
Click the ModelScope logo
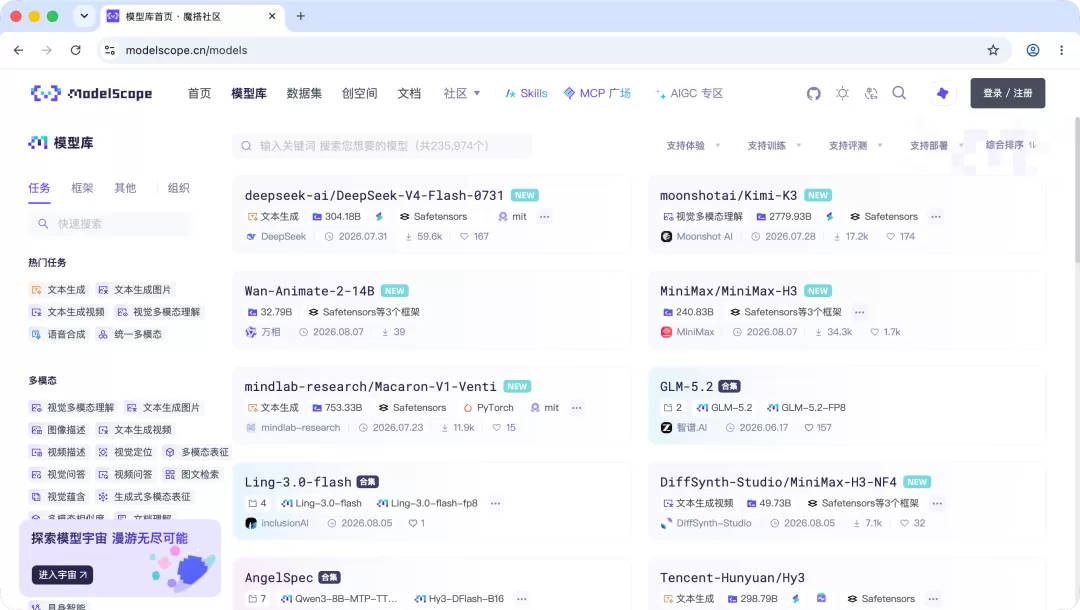tap(92, 93)
